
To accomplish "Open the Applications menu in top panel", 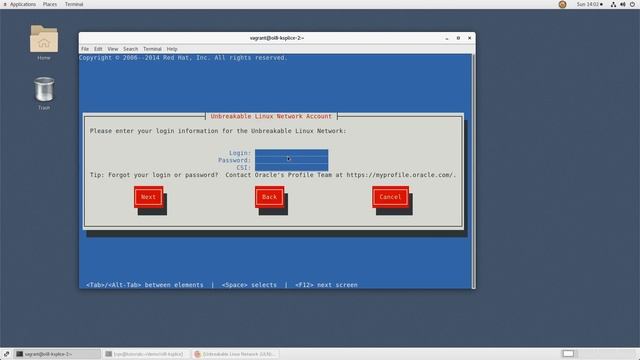I will click(23, 4).
